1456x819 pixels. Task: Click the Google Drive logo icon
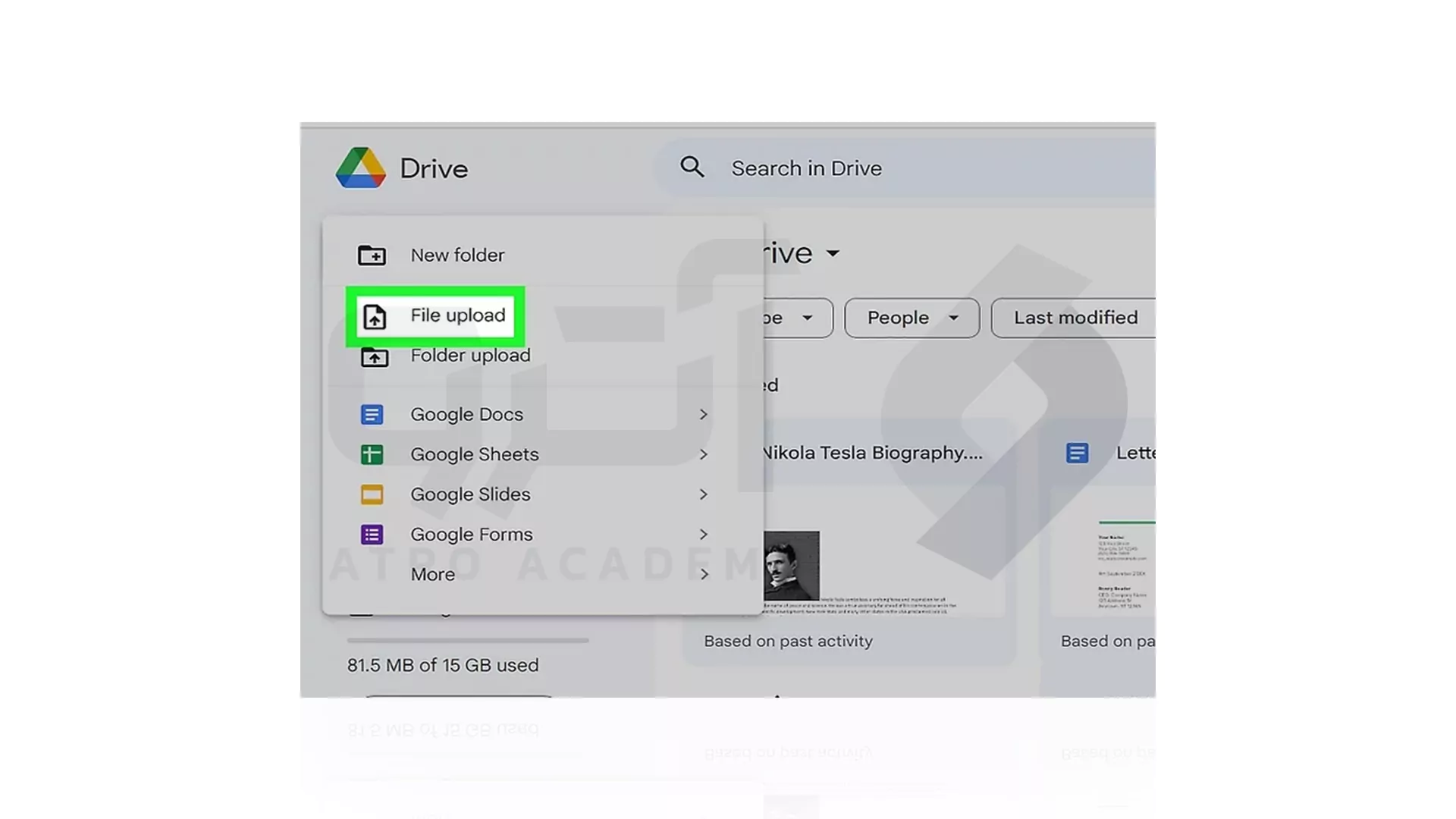click(361, 168)
